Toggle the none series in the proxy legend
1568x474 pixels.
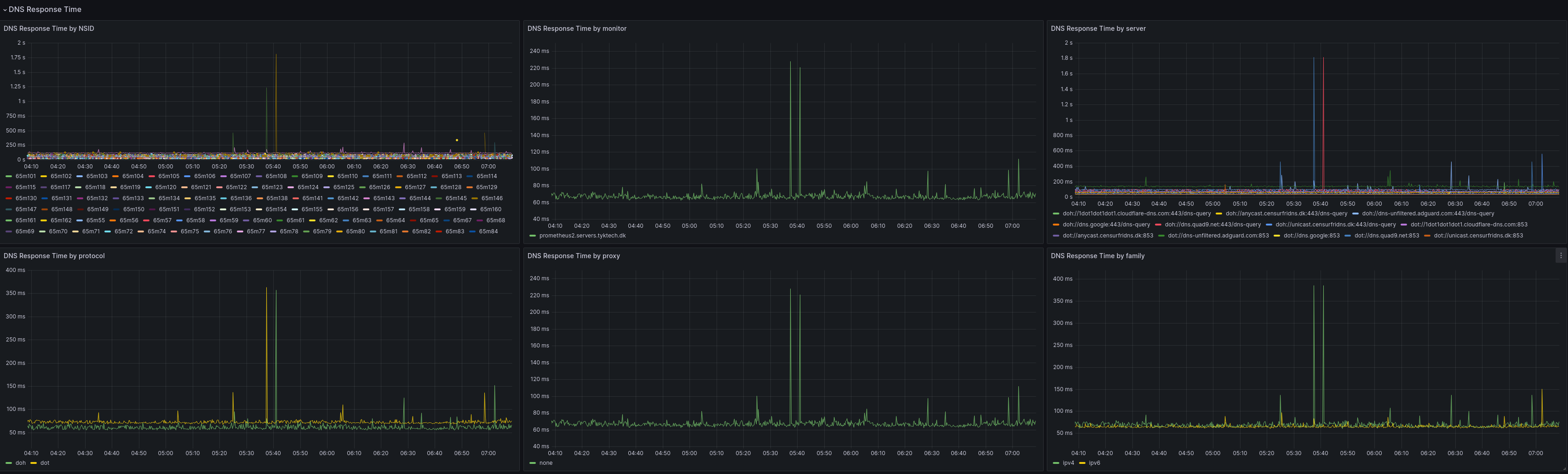(546, 463)
